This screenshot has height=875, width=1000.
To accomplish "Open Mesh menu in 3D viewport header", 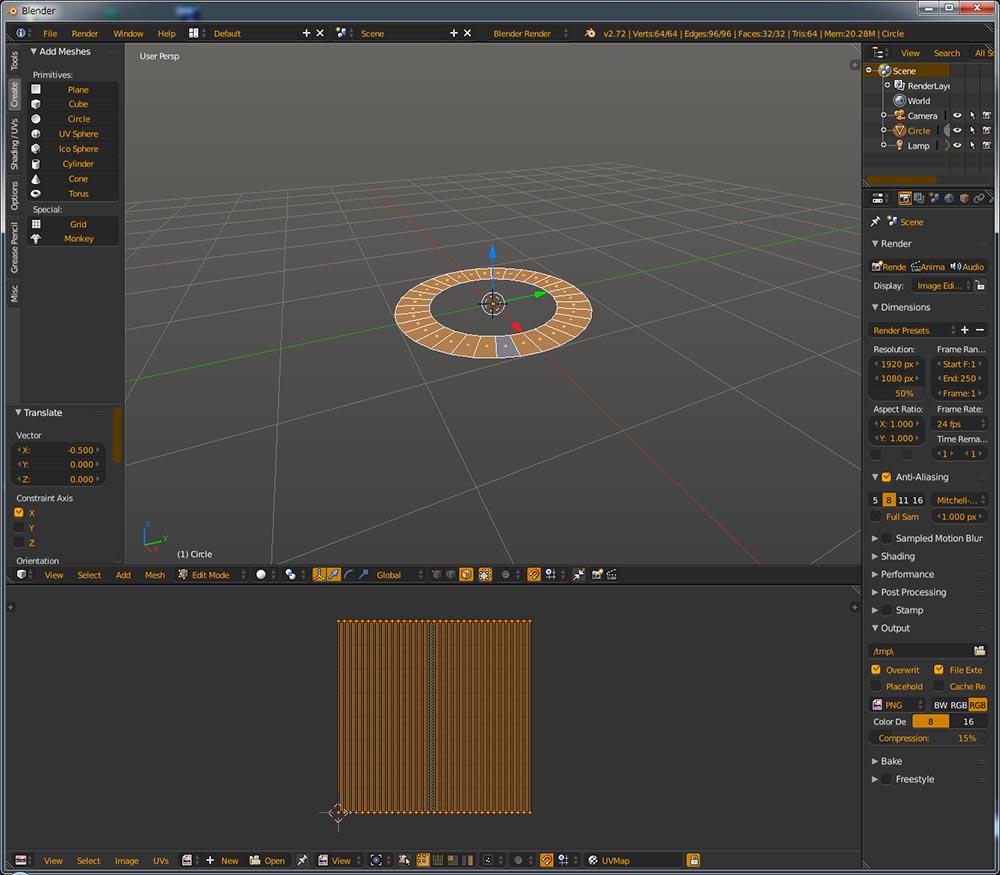I will (x=154, y=575).
